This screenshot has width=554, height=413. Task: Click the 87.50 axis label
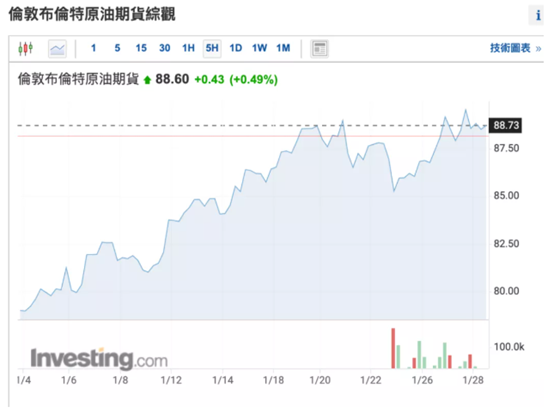pyautogui.click(x=506, y=148)
